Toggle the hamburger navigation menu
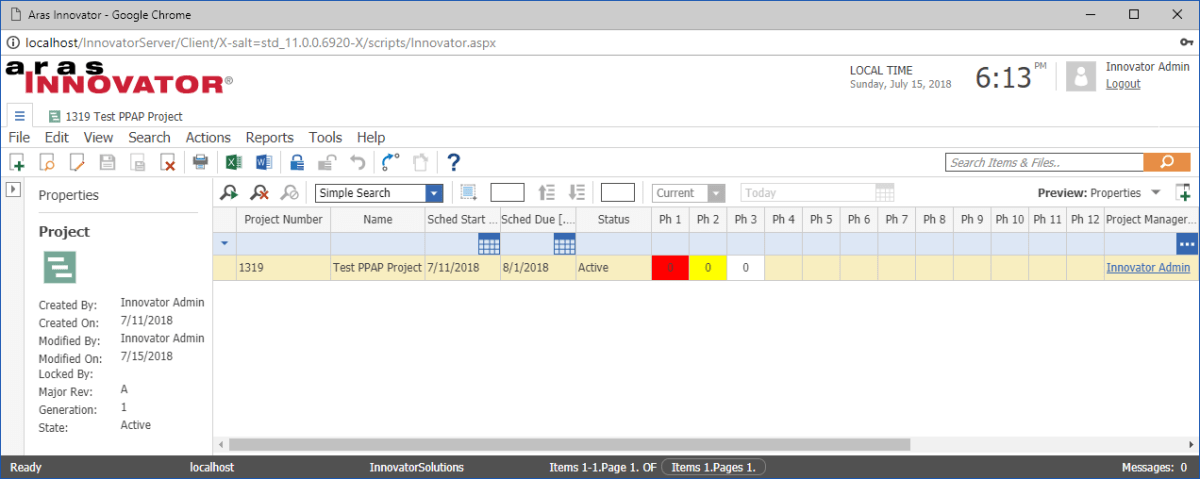The image size is (1200, 479). (19, 115)
